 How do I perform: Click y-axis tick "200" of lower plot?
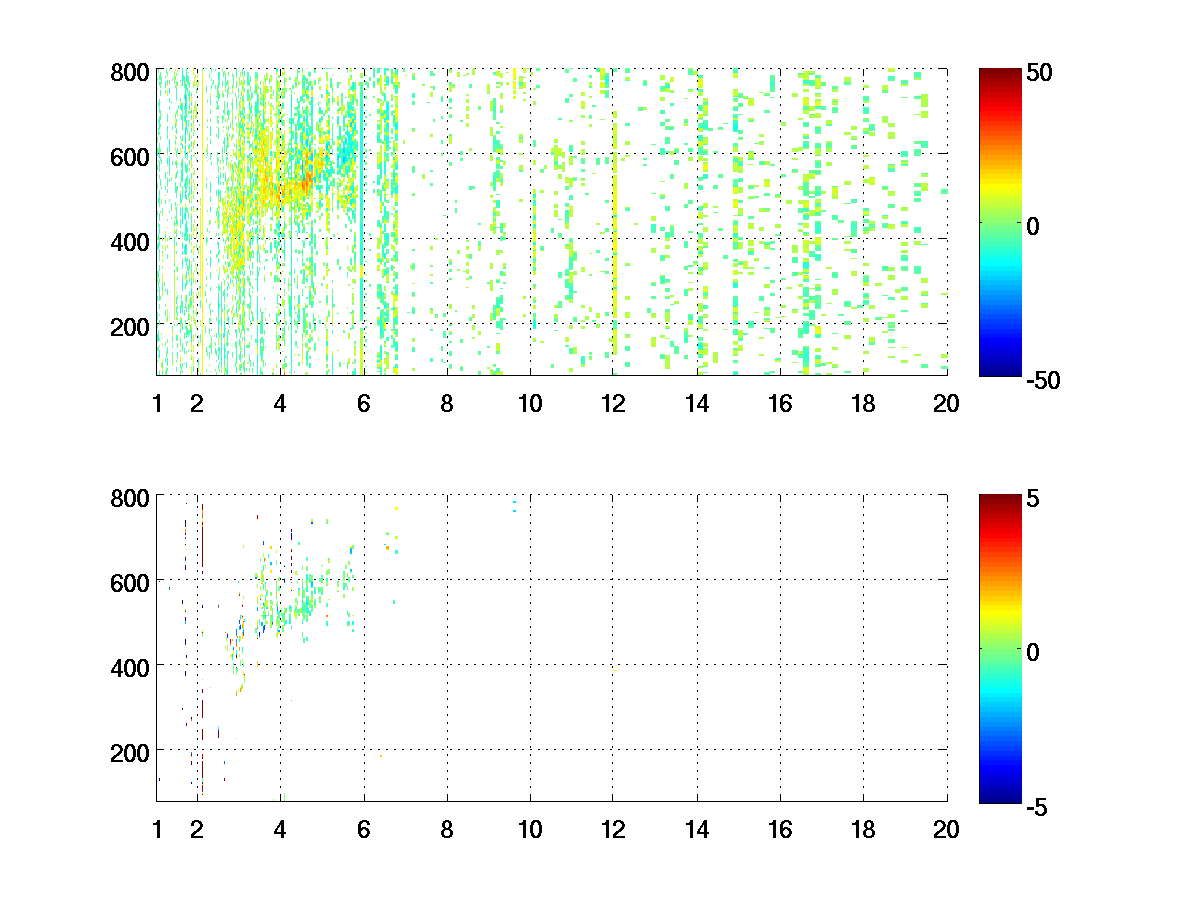(x=131, y=751)
